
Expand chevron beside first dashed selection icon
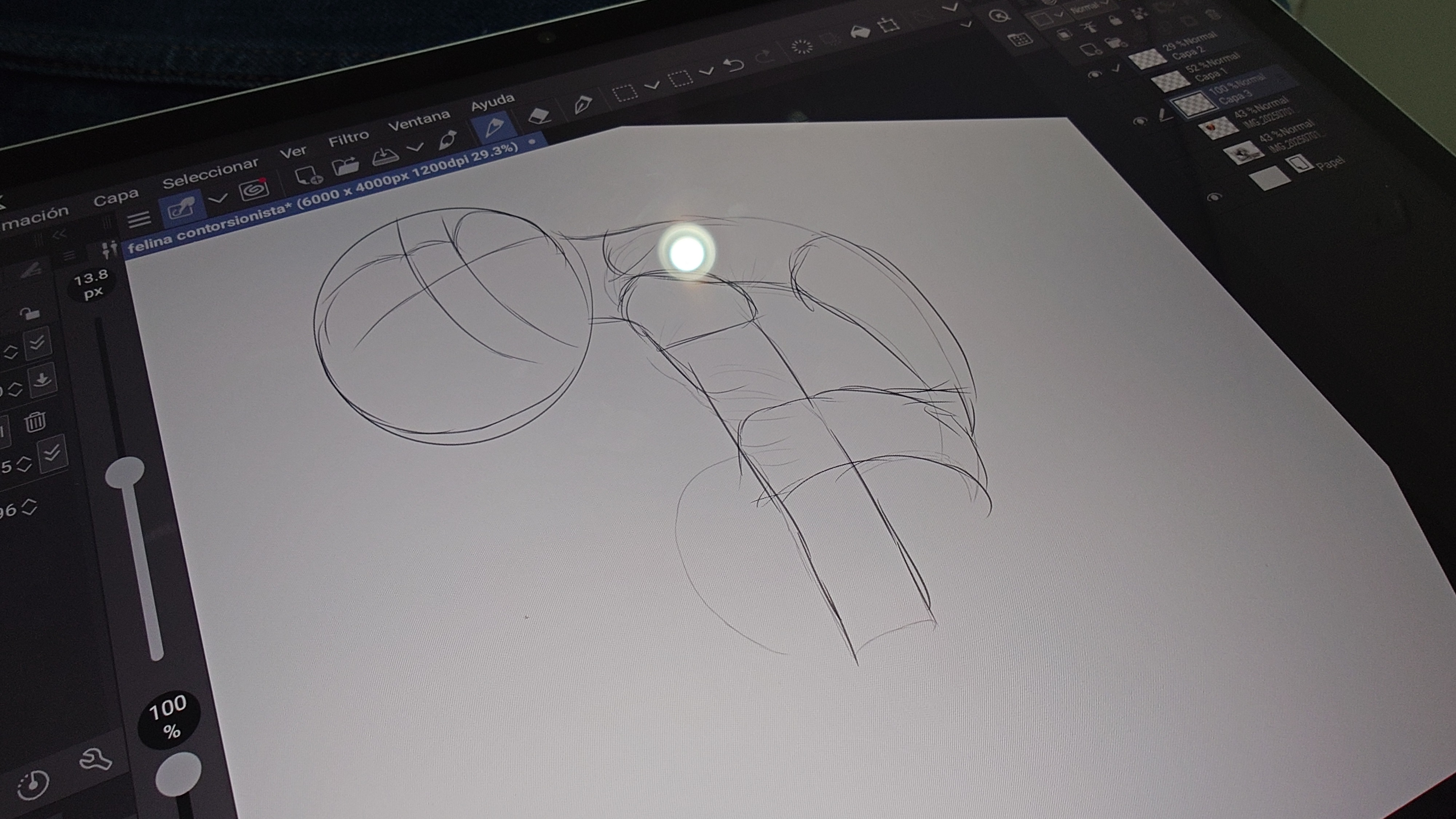pos(652,85)
